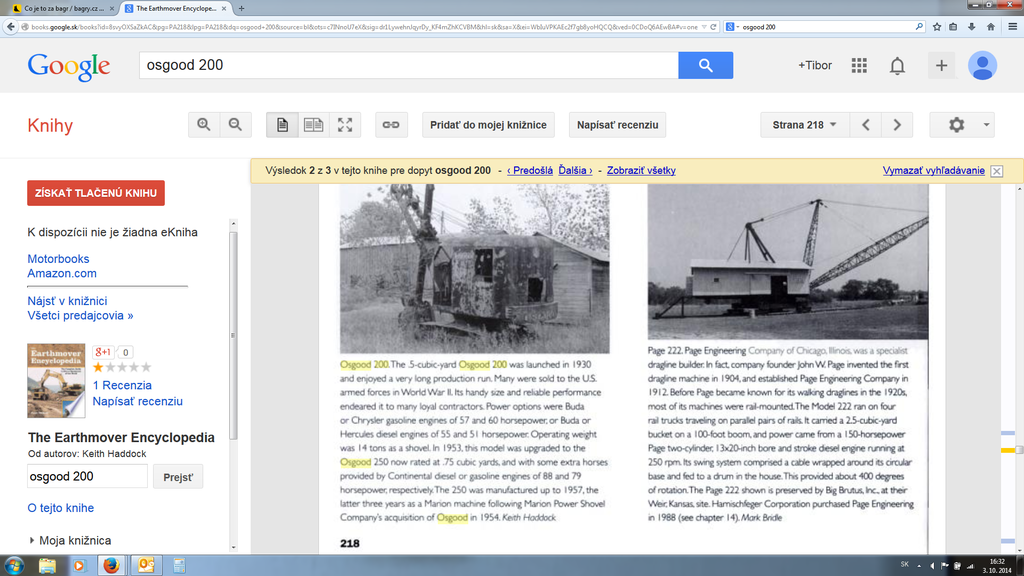Viewport: 1024px width, 576px height.
Task: Expand the settings dropdown arrow
Action: [986, 125]
